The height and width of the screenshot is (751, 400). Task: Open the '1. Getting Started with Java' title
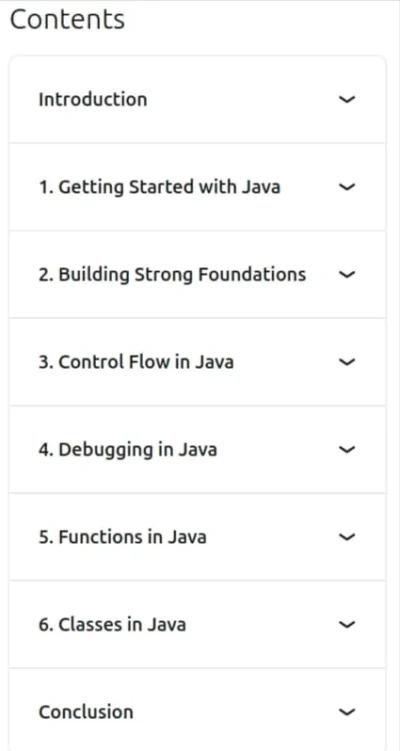click(x=160, y=187)
